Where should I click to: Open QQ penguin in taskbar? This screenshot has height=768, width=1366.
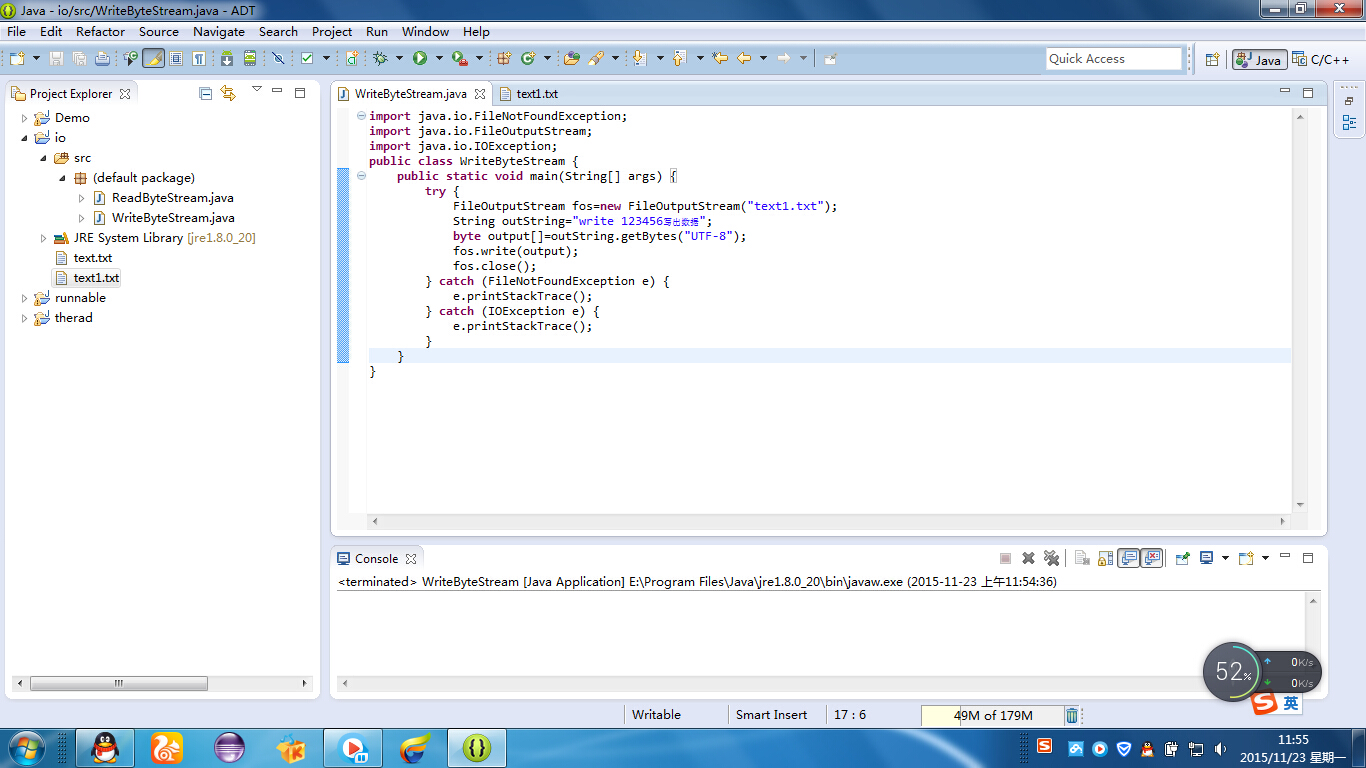click(x=105, y=747)
